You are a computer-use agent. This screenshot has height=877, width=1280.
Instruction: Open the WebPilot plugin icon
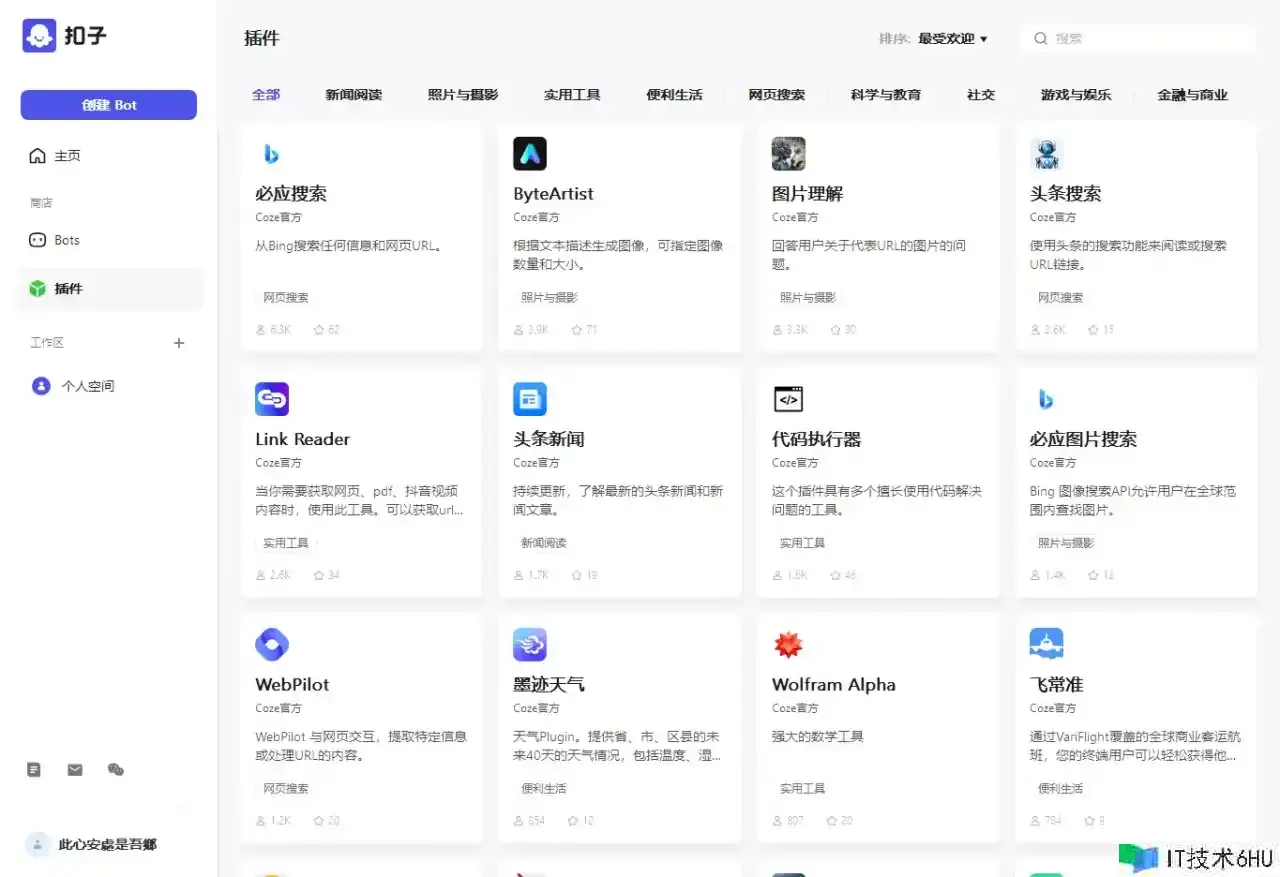272,645
